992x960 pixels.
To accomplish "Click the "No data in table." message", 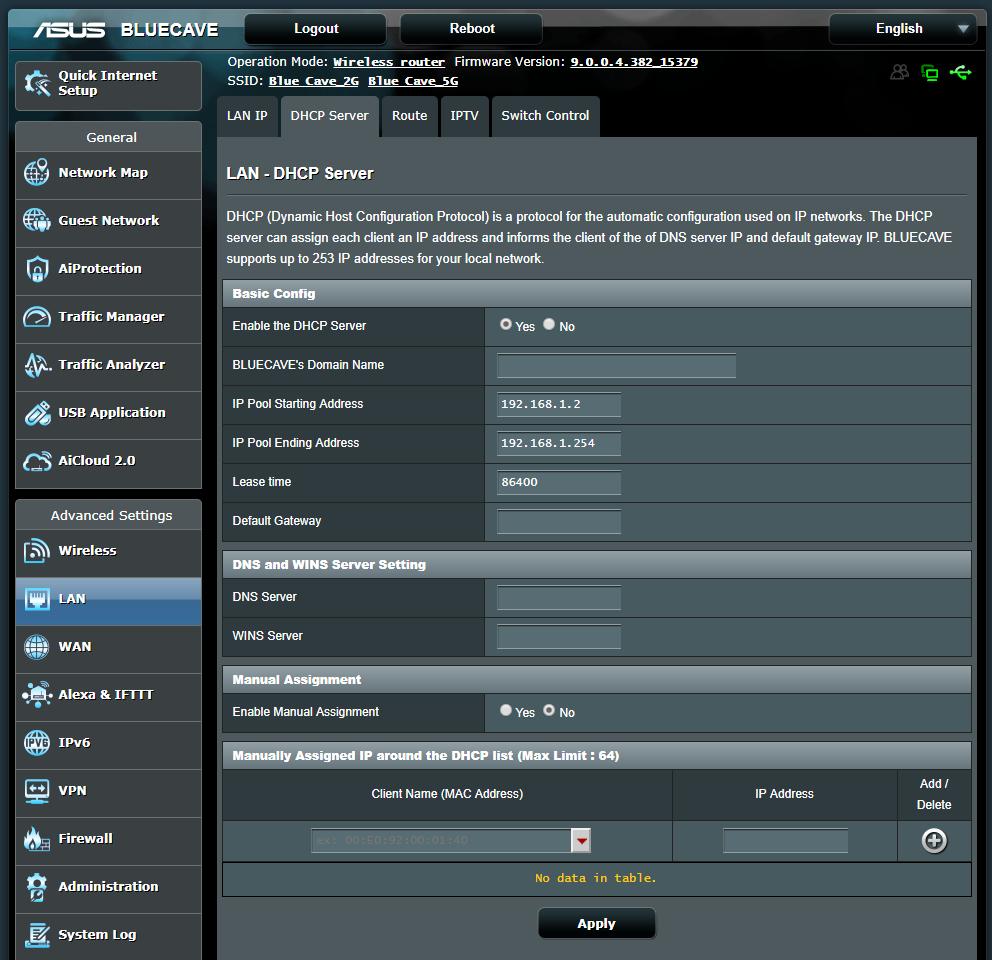I will (x=596, y=878).
